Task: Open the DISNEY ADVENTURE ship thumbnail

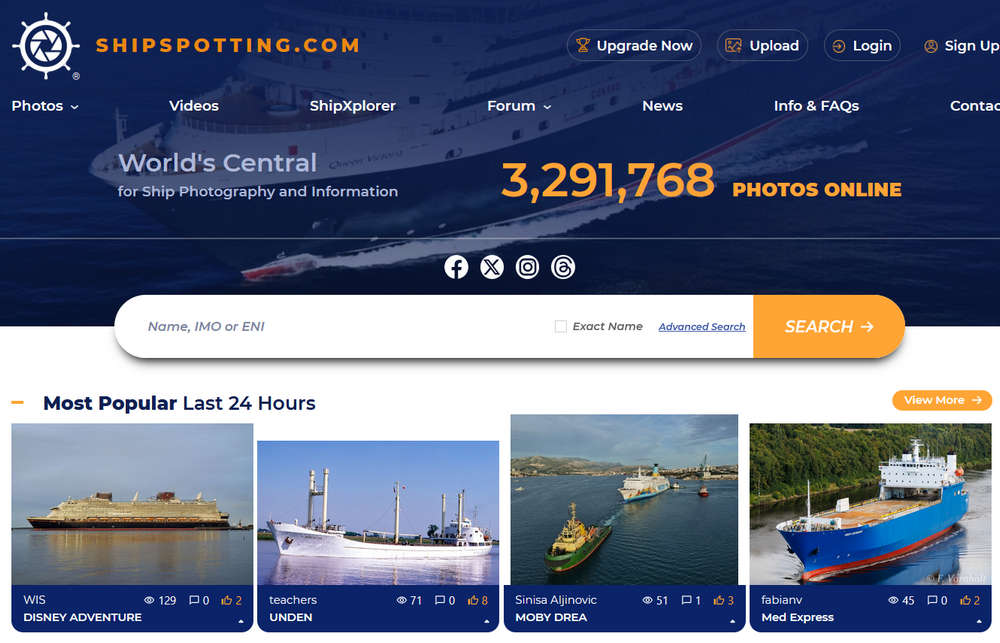Action: pyautogui.click(x=132, y=504)
